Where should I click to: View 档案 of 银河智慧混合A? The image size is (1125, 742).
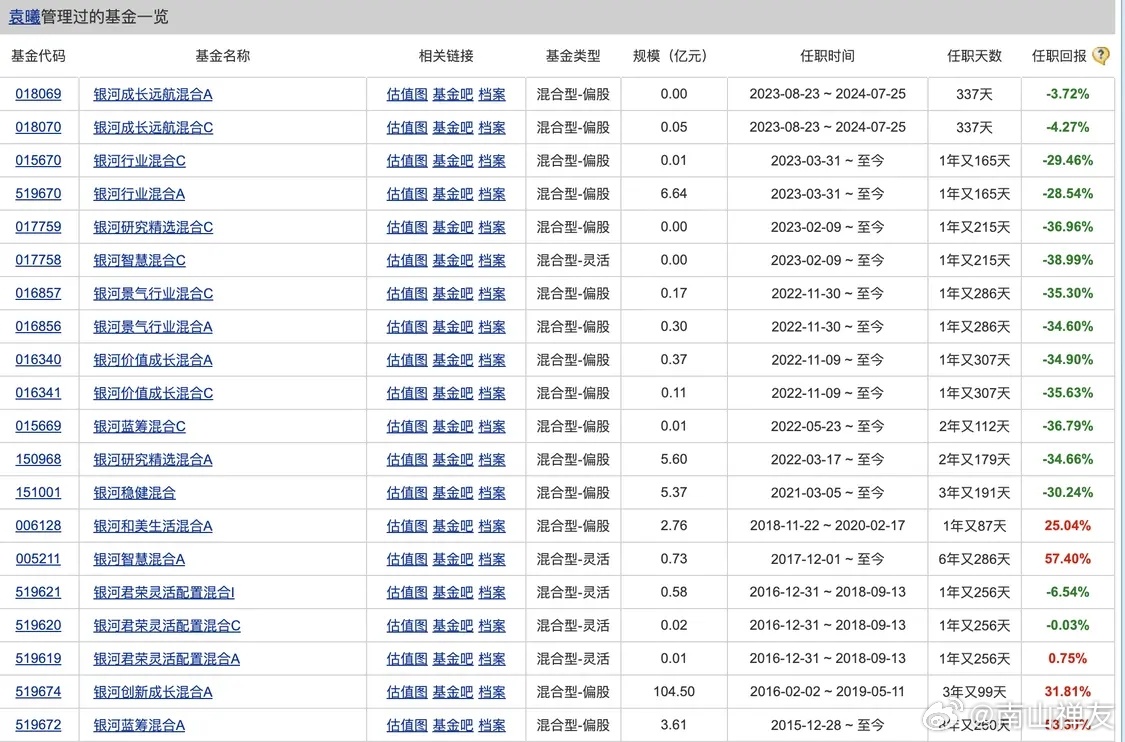pos(491,559)
